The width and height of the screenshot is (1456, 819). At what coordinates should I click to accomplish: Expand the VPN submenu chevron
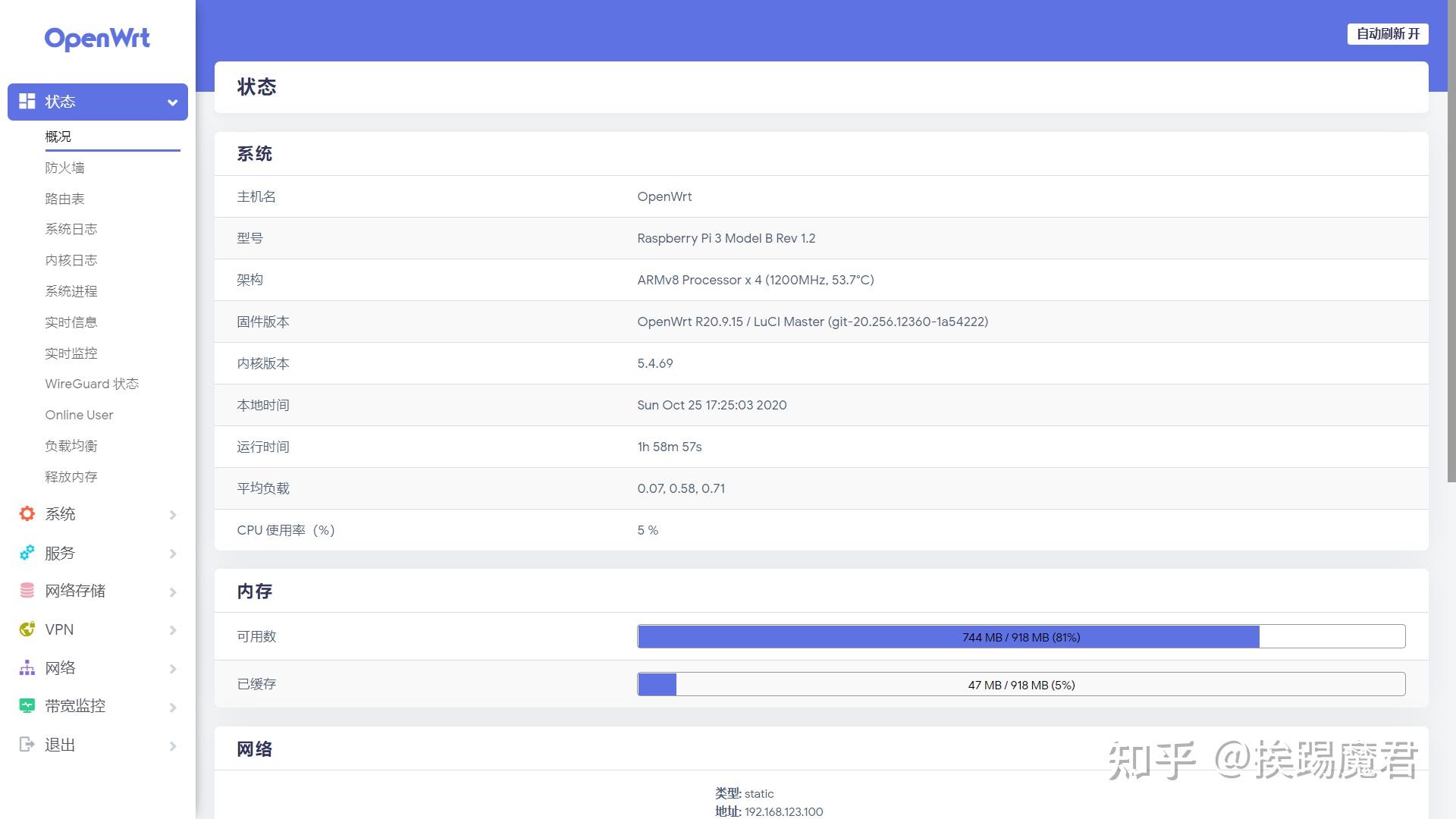174,630
